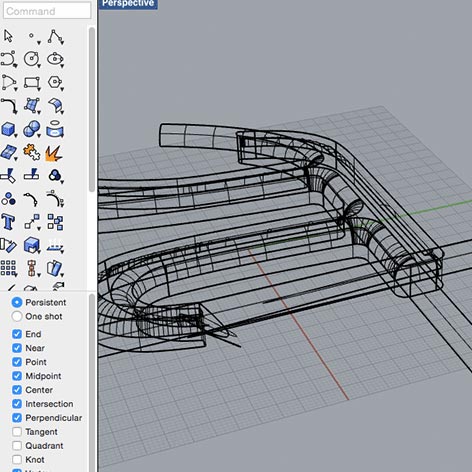The width and height of the screenshot is (472, 472).
Task: Choose the Split tool
Action: [x=32, y=175]
